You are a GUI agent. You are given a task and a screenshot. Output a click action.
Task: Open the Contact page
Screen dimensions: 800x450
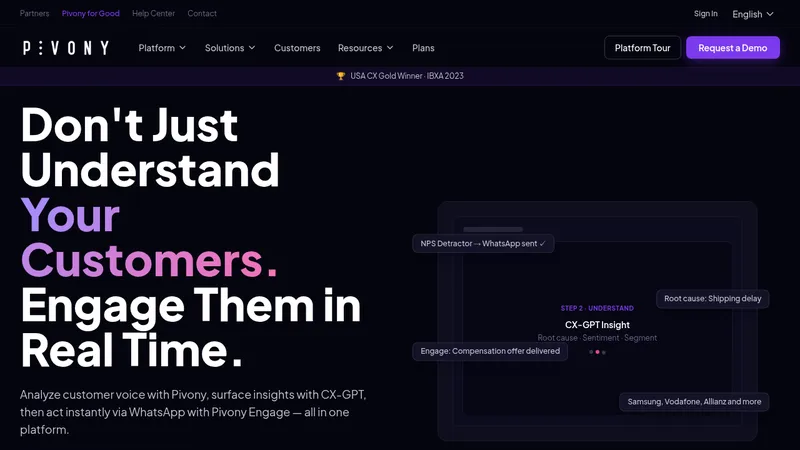[202, 13]
